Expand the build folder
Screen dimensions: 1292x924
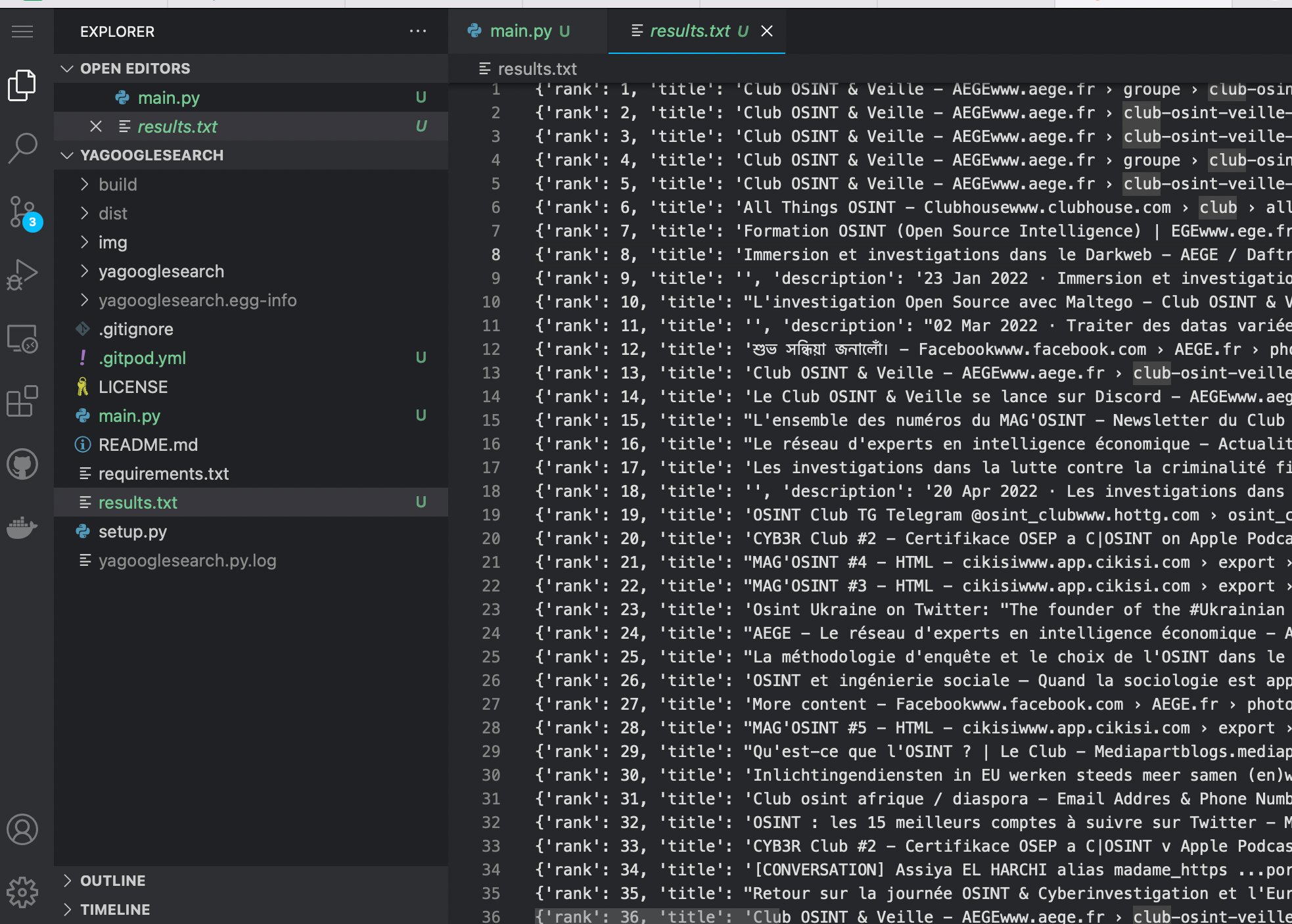coord(118,185)
